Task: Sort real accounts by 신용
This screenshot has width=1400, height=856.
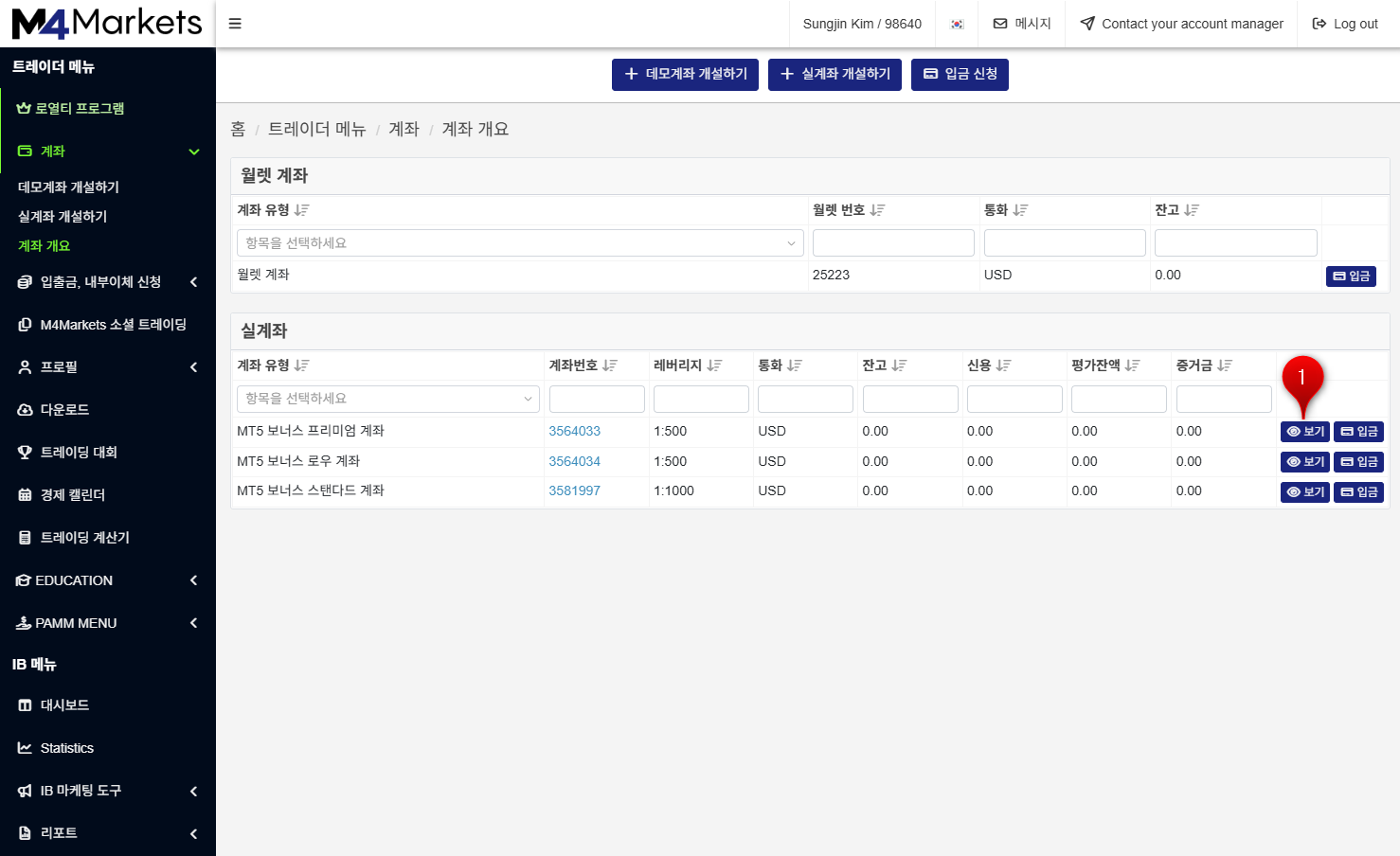Action: click(1003, 366)
